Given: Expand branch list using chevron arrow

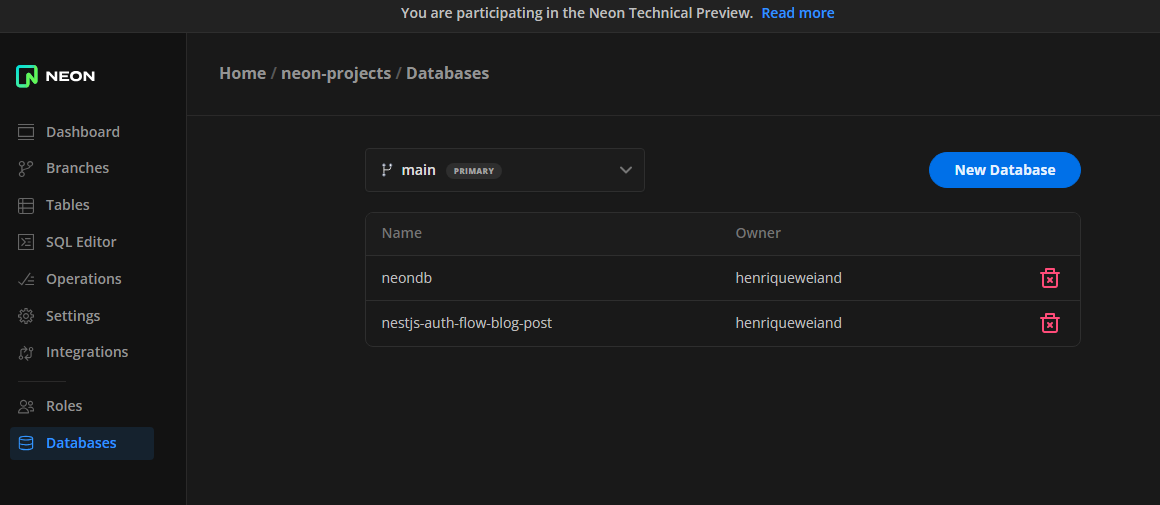Looking at the screenshot, I should [626, 170].
